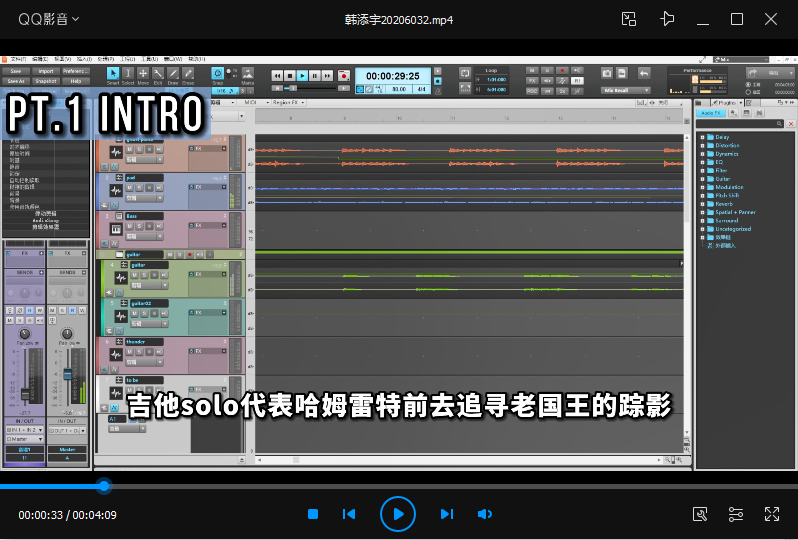The width and height of the screenshot is (798, 540).
Task: Expand the Delay folder in plugin browser
Action: [x=702, y=137]
